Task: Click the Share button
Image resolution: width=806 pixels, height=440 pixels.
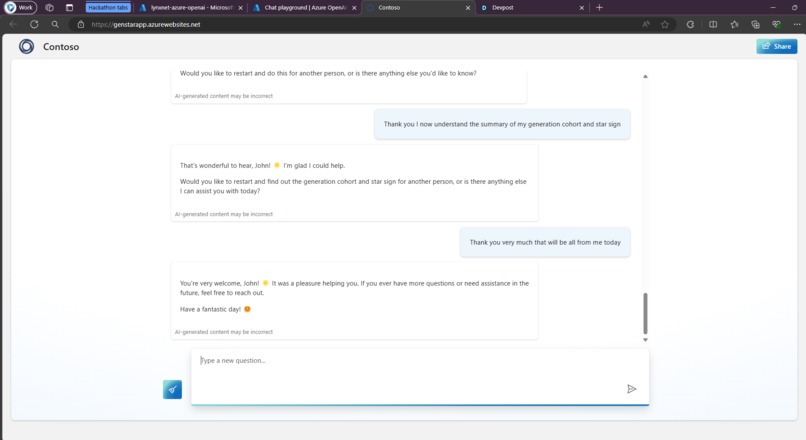Action: tap(777, 46)
